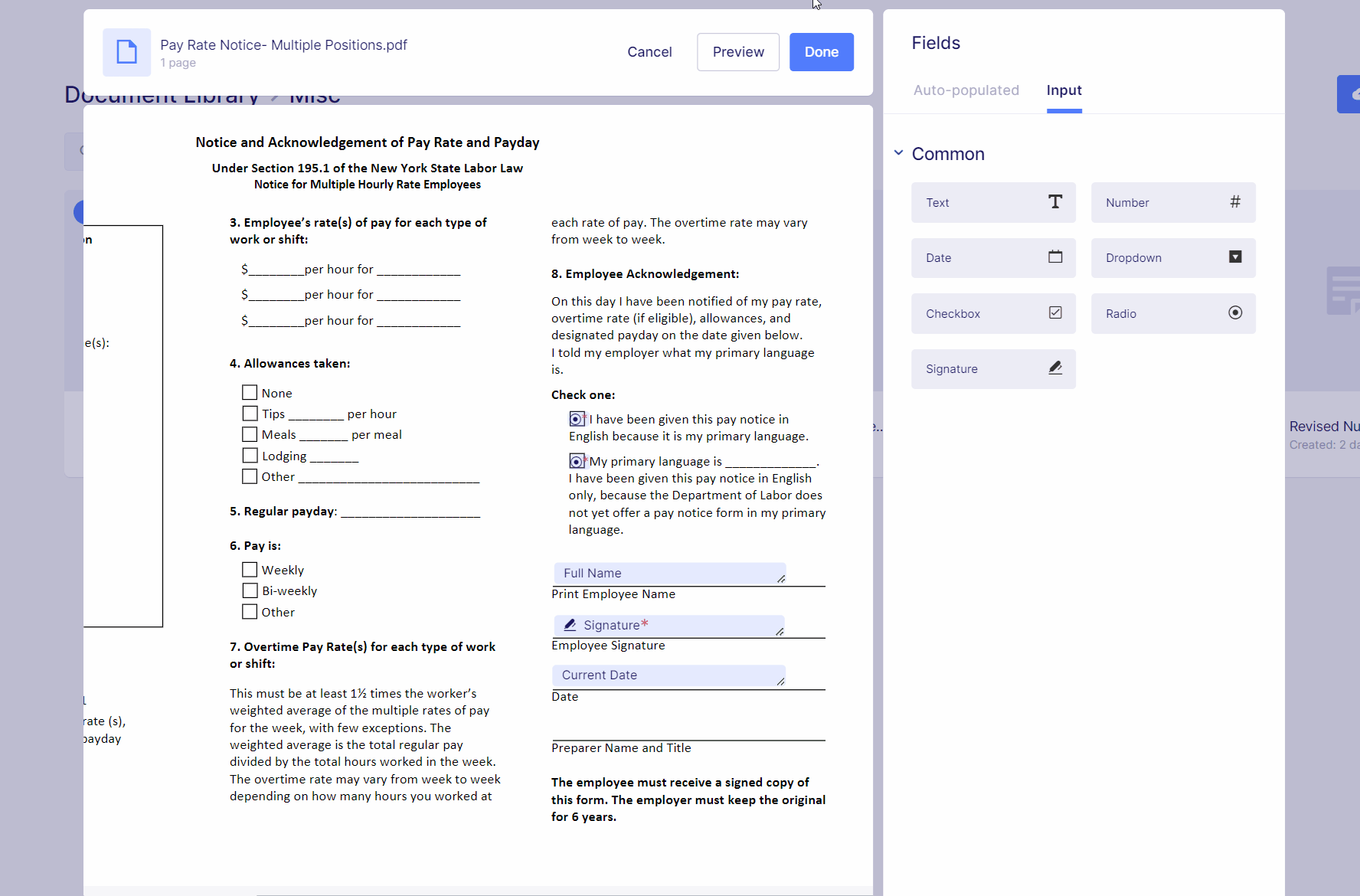Add a Checkbox field from Common
1360x896 pixels.
(993, 313)
